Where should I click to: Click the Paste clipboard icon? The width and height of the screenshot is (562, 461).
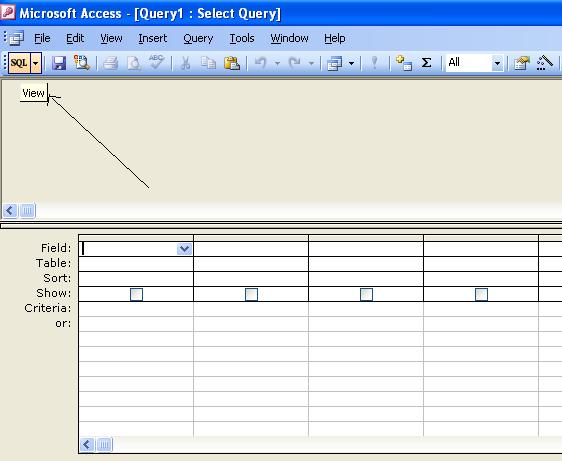[232, 63]
